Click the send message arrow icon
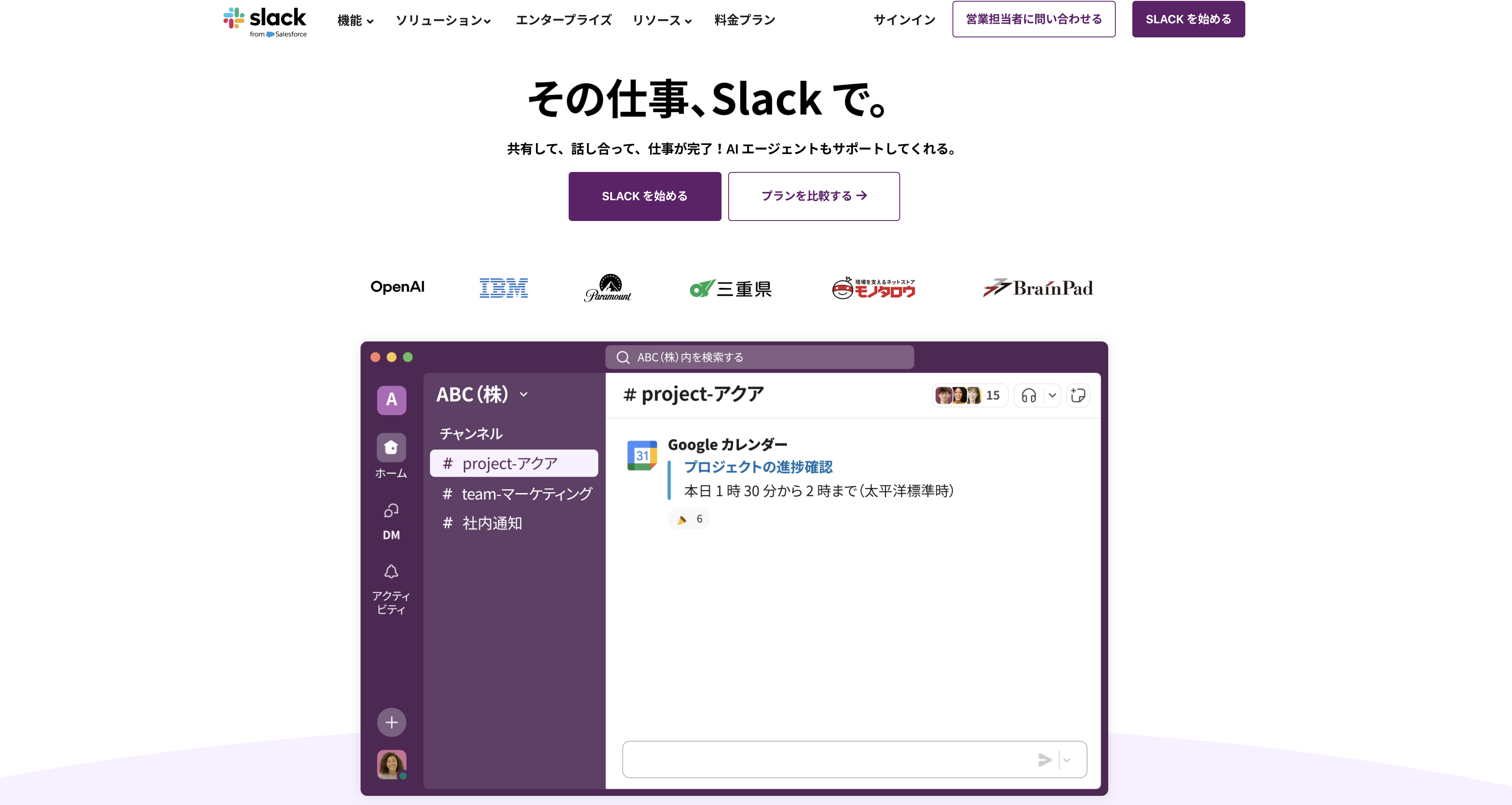The height and width of the screenshot is (805, 1512). click(1045, 760)
